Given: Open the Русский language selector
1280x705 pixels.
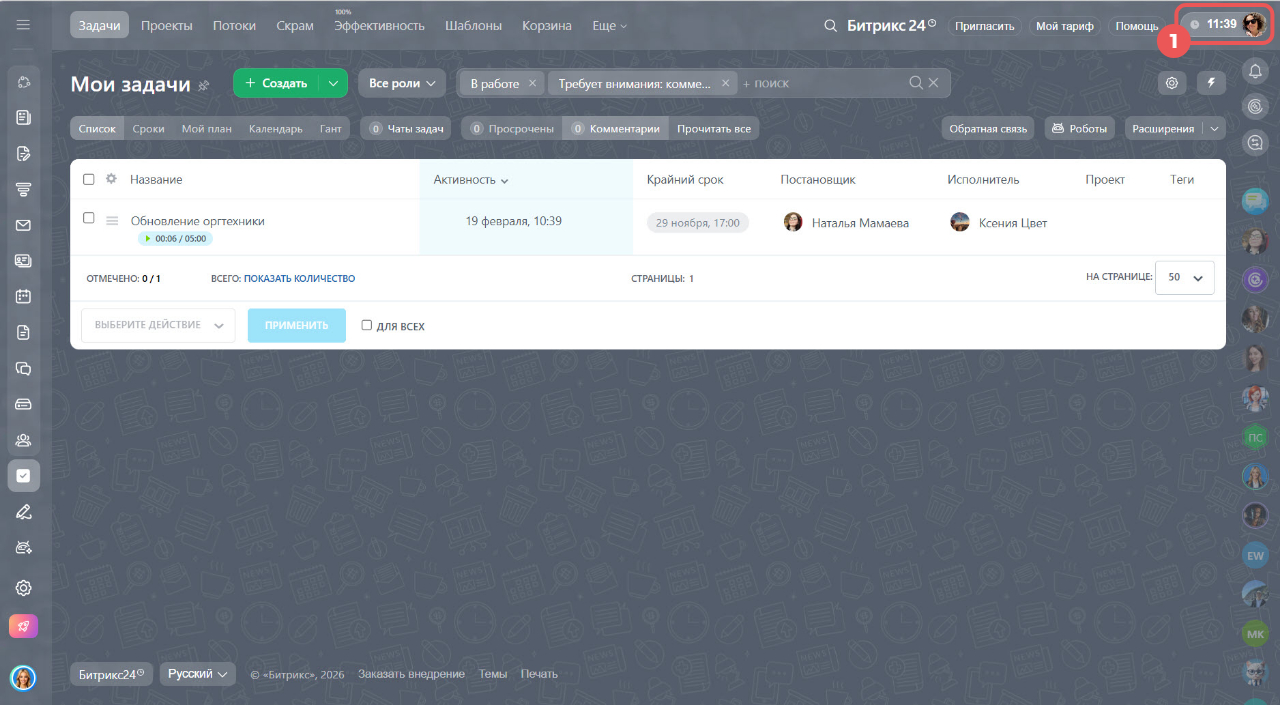Looking at the screenshot, I should click(198, 674).
